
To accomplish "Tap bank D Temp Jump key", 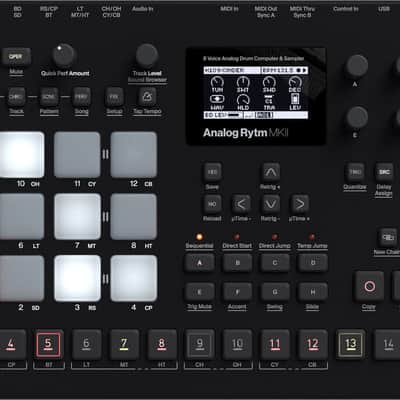I will [x=313, y=263].
